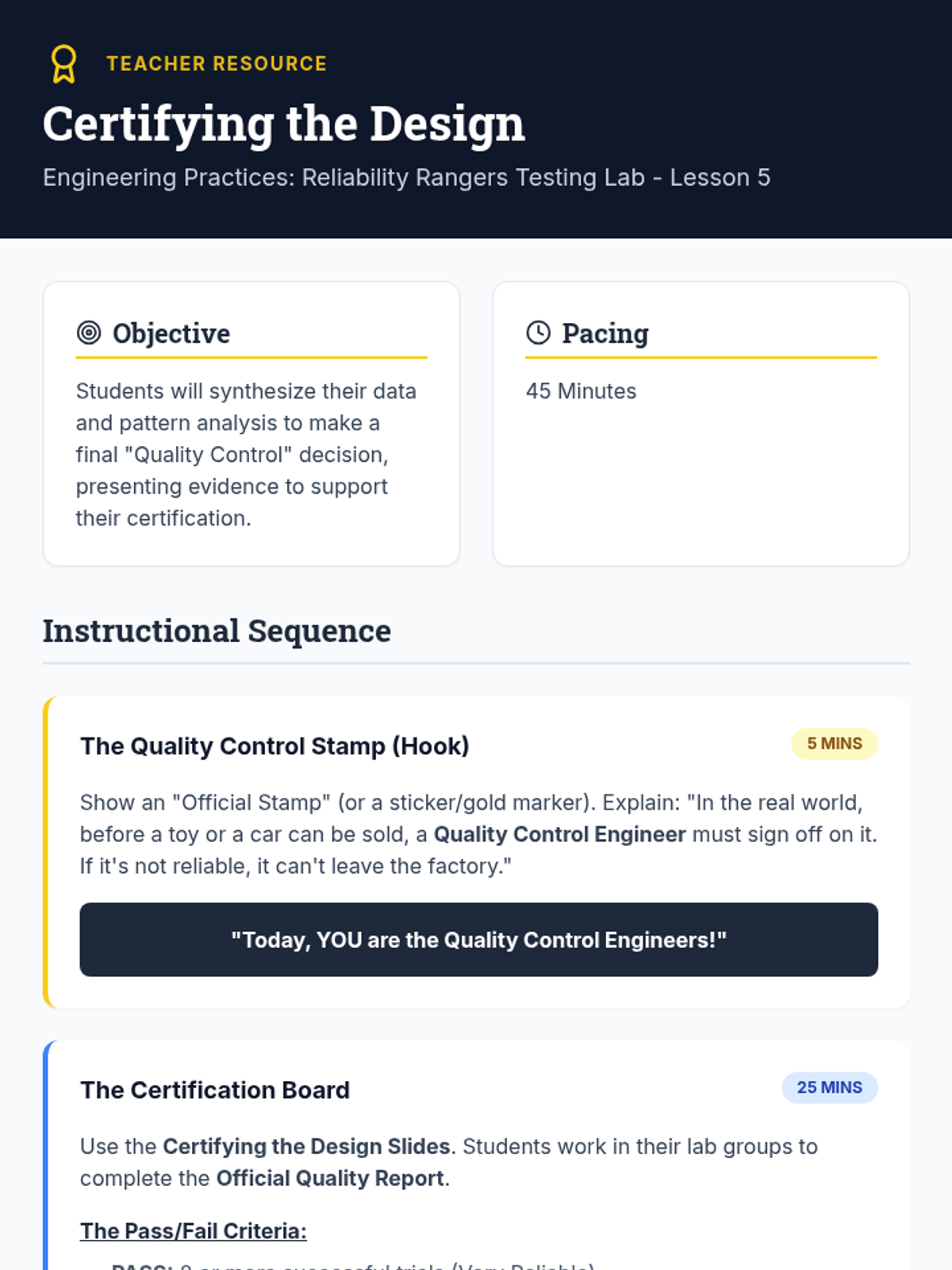Viewport: 952px width, 1270px height.
Task: Click the 25 MINS badge
Action: [830, 1087]
